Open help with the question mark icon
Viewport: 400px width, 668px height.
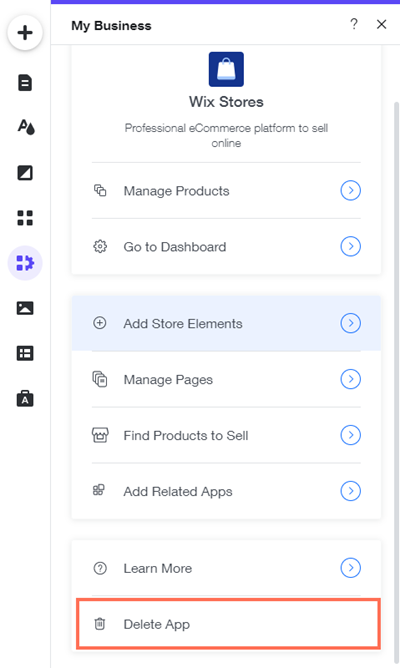point(354,24)
